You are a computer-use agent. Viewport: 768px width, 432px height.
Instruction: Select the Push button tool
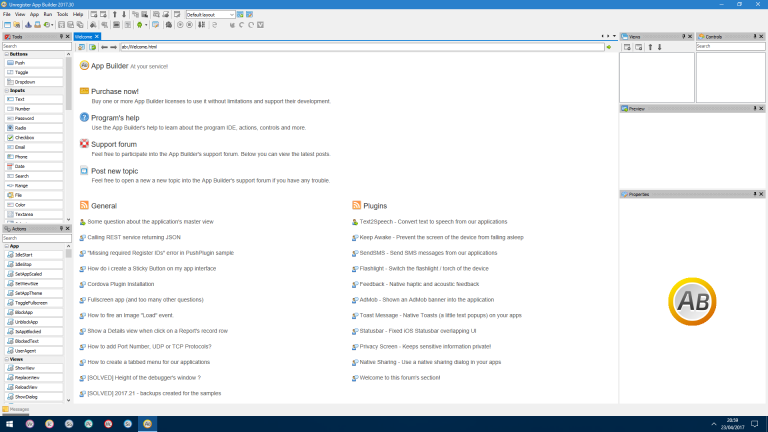(x=34, y=63)
